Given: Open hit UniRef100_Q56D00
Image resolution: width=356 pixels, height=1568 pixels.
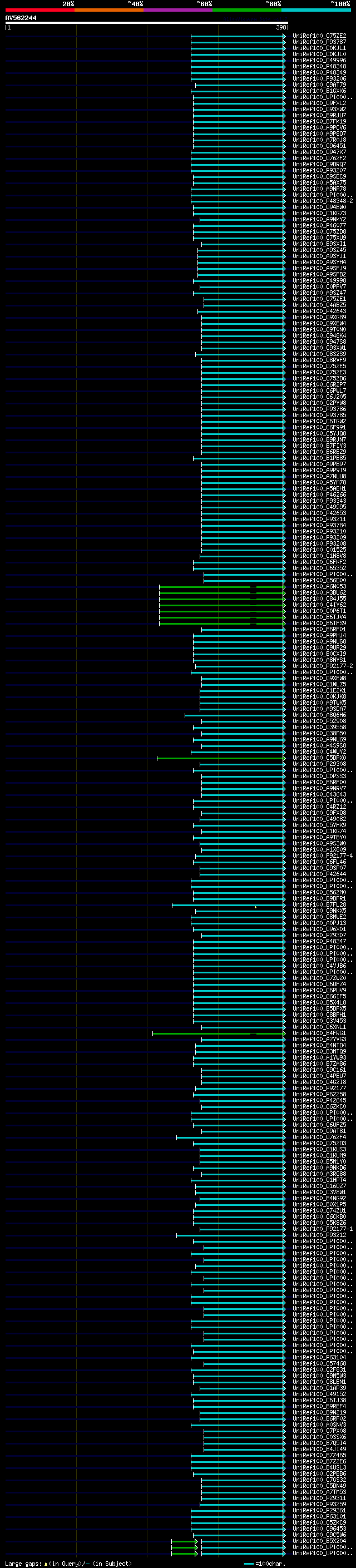Looking at the screenshot, I should pos(319,580).
